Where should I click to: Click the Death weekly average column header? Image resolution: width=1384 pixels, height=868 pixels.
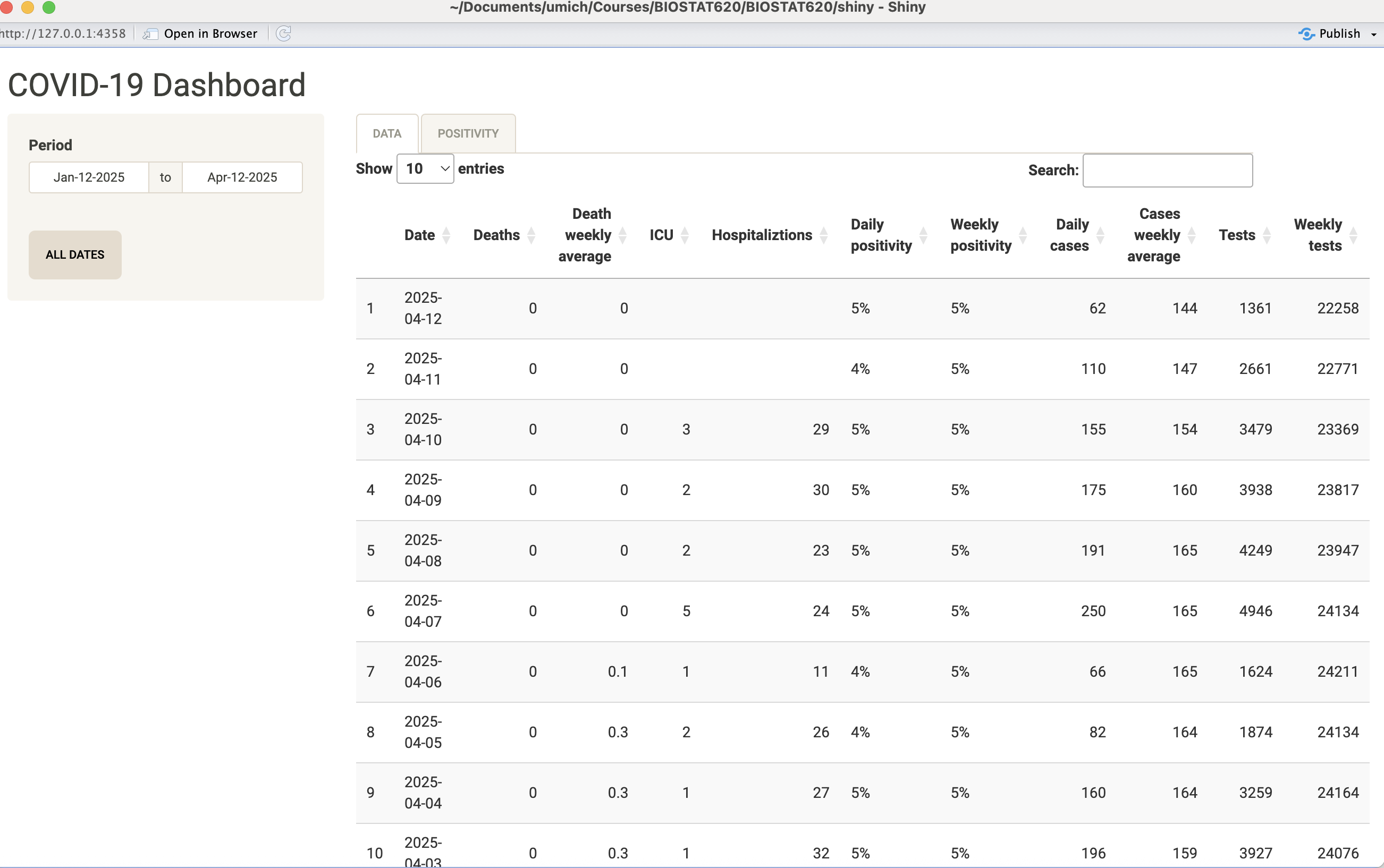click(587, 235)
